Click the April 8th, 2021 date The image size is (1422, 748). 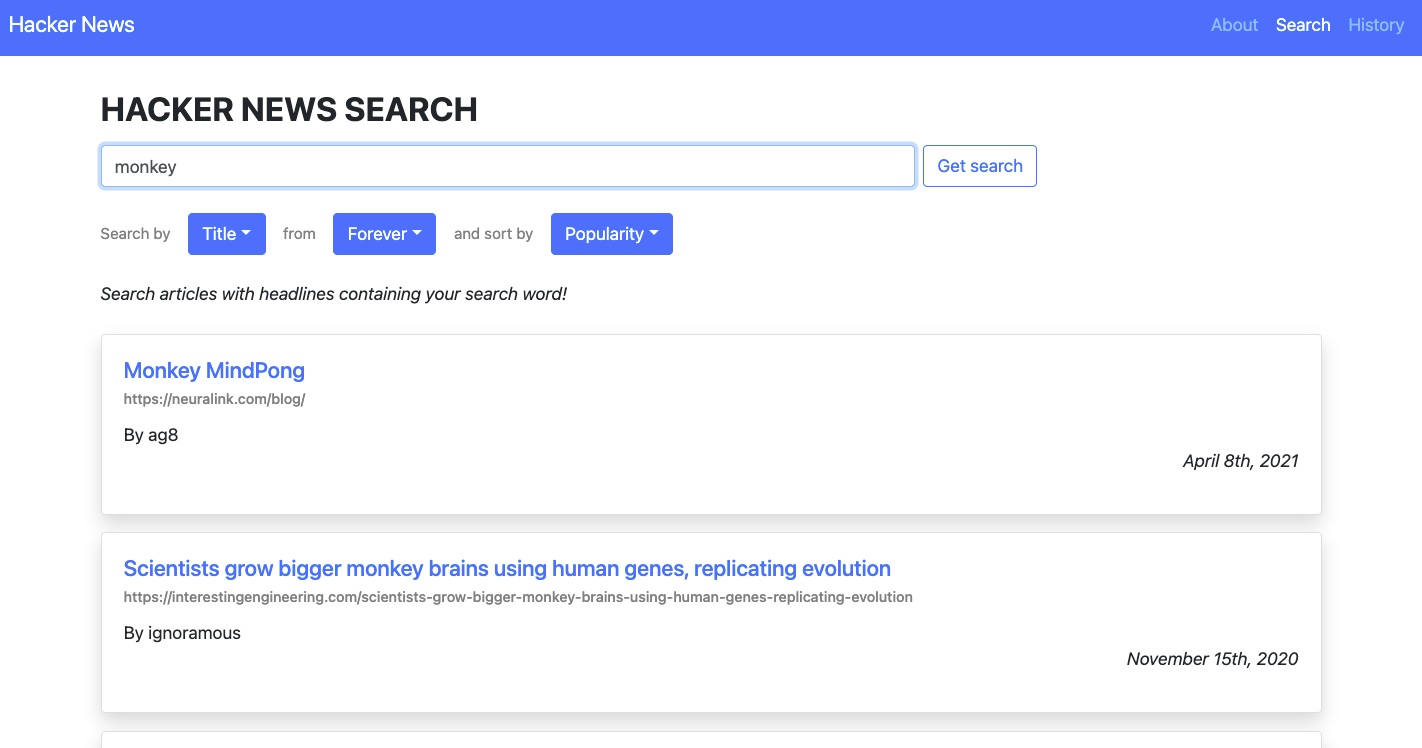tap(1240, 461)
